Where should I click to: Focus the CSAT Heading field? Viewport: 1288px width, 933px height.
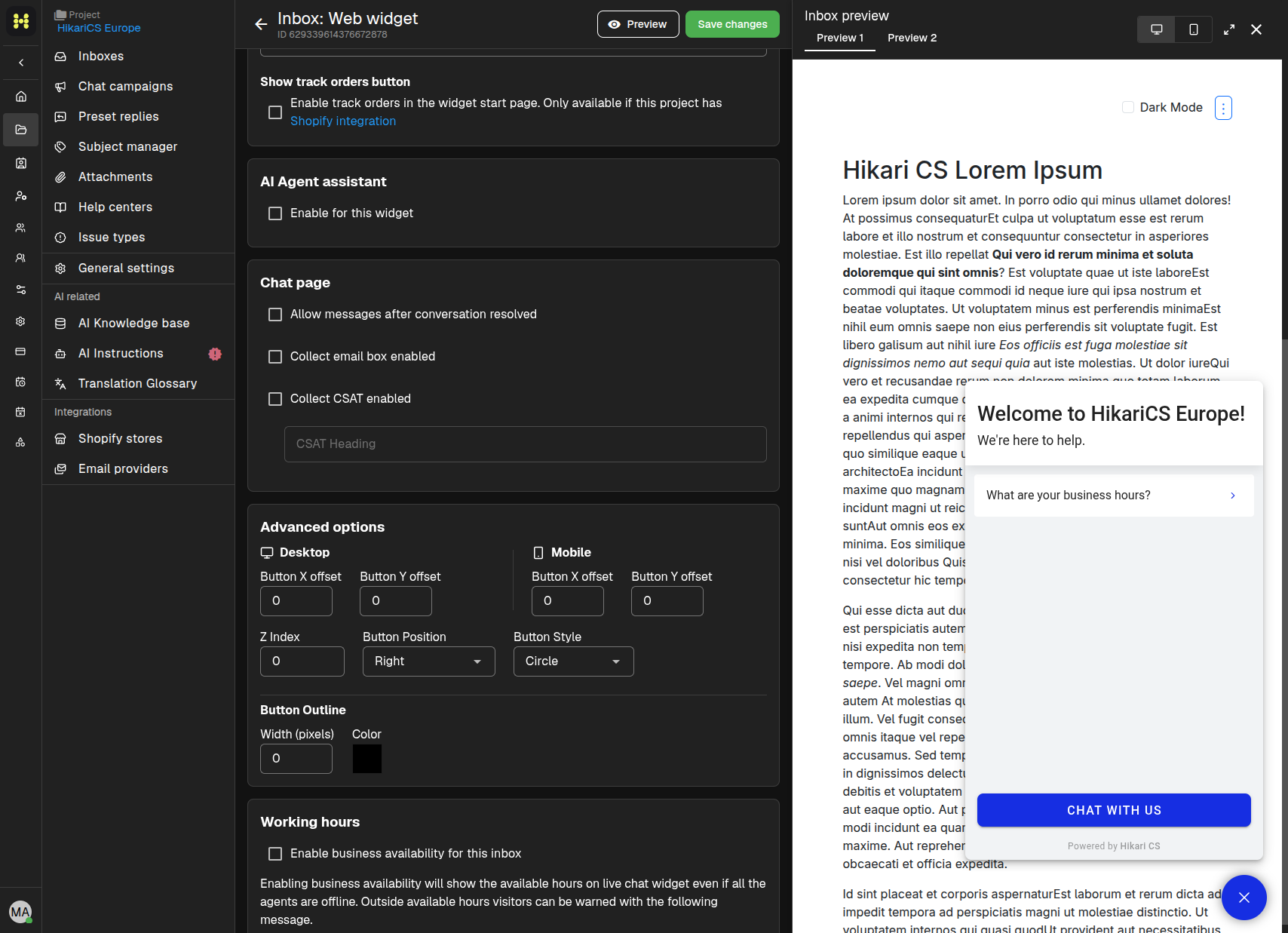tap(525, 444)
